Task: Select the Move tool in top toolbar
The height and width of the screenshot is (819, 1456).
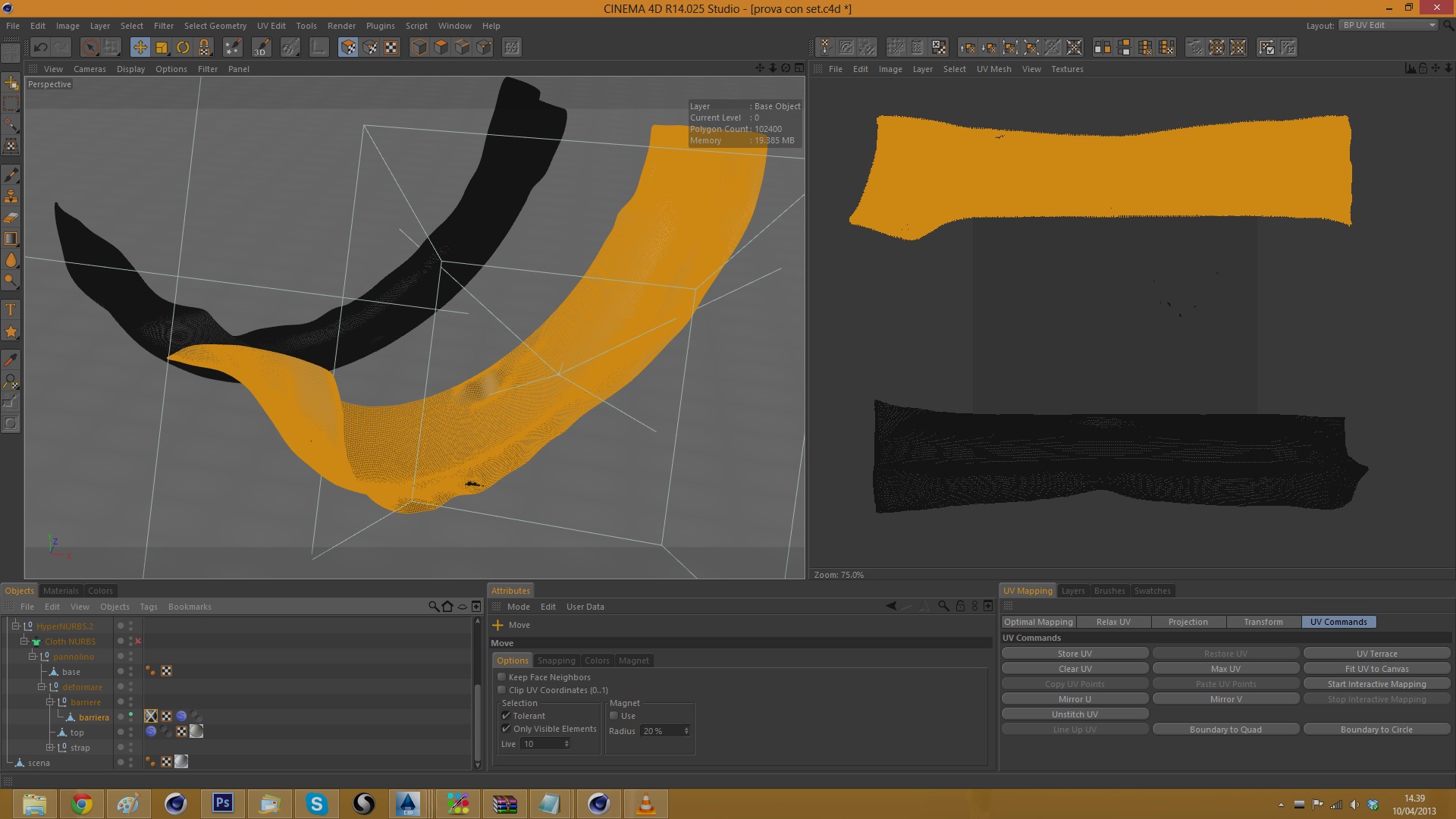Action: tap(140, 48)
